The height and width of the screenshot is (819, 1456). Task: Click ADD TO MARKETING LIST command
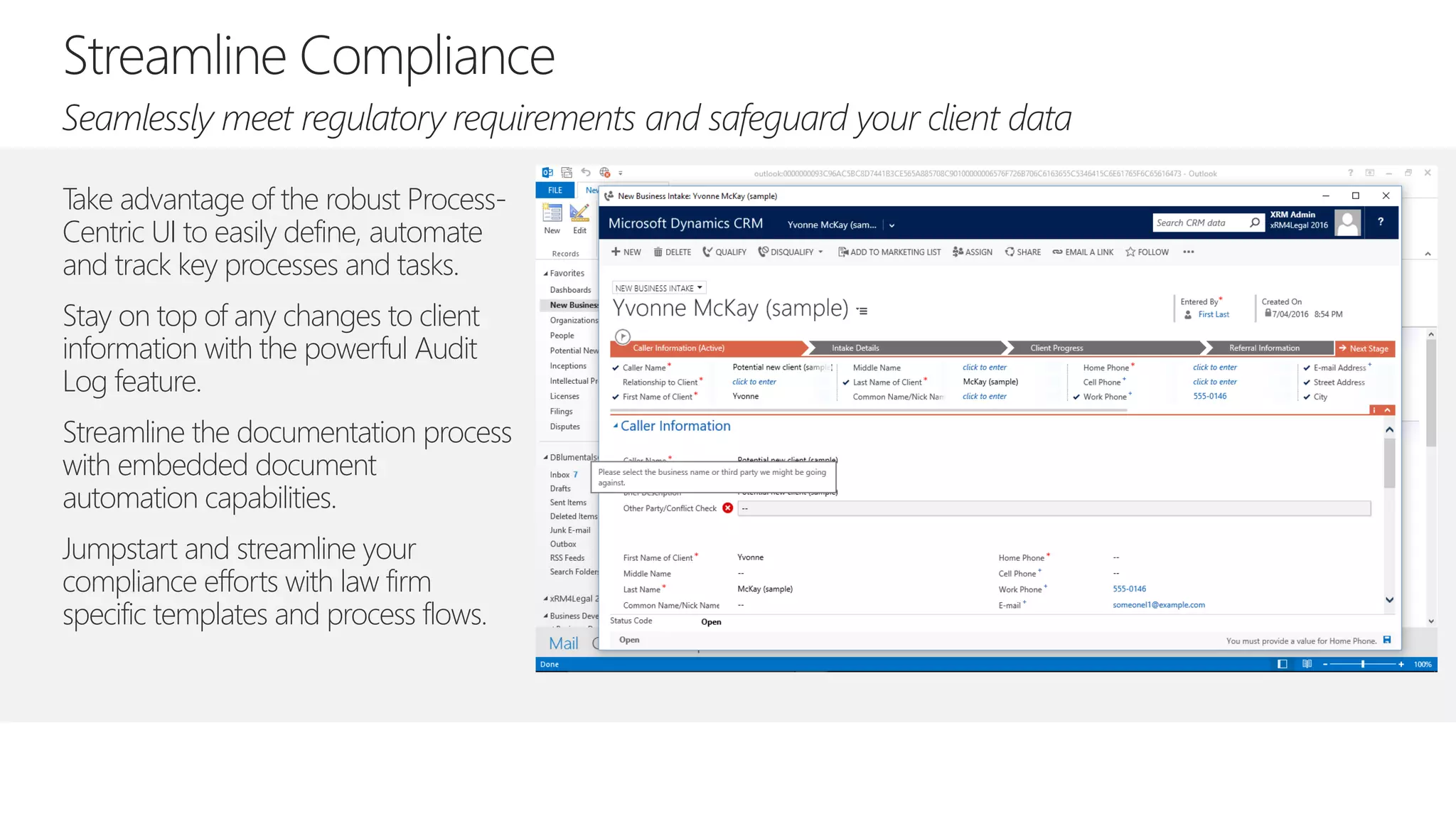889,252
